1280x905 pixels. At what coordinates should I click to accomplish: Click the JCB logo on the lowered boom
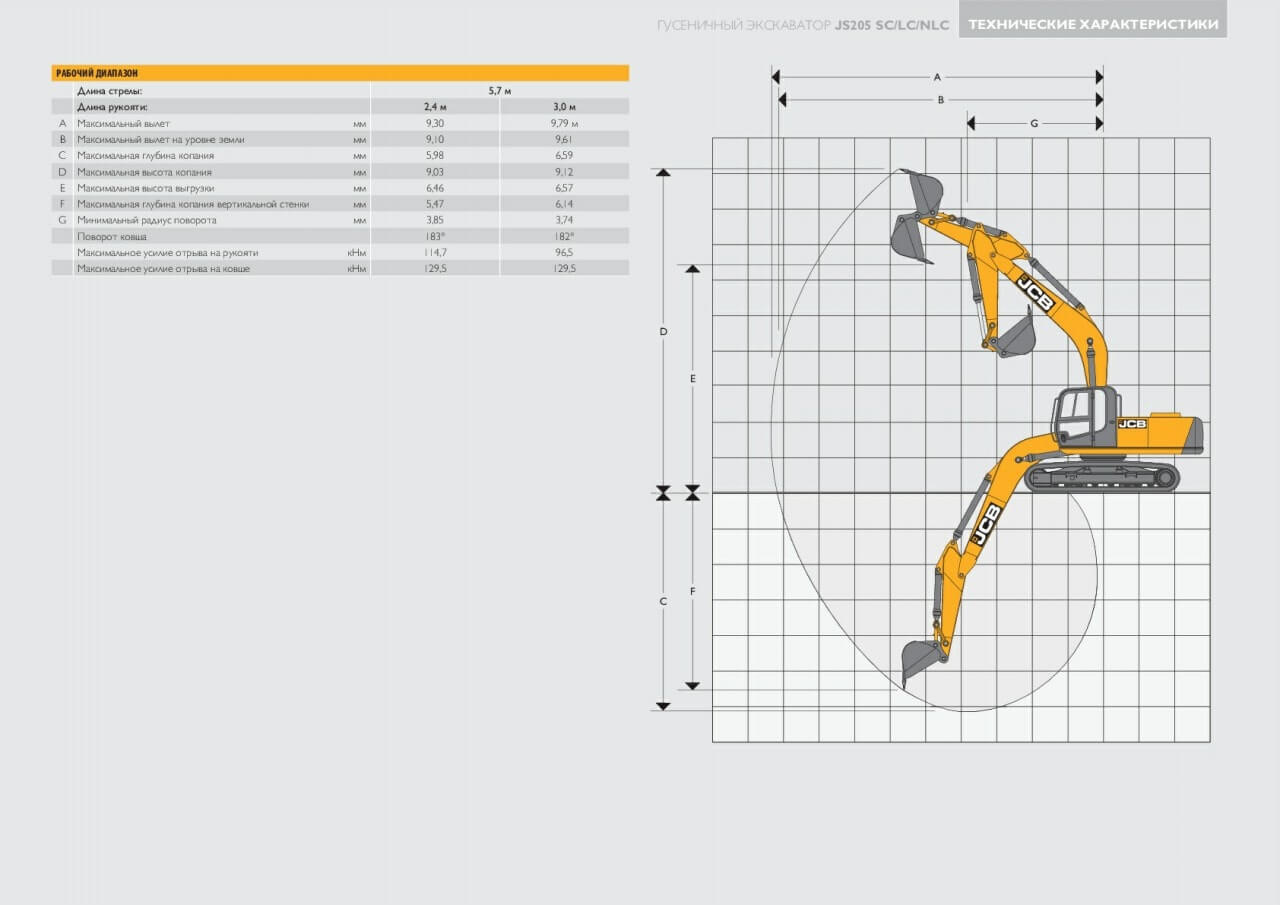(987, 524)
